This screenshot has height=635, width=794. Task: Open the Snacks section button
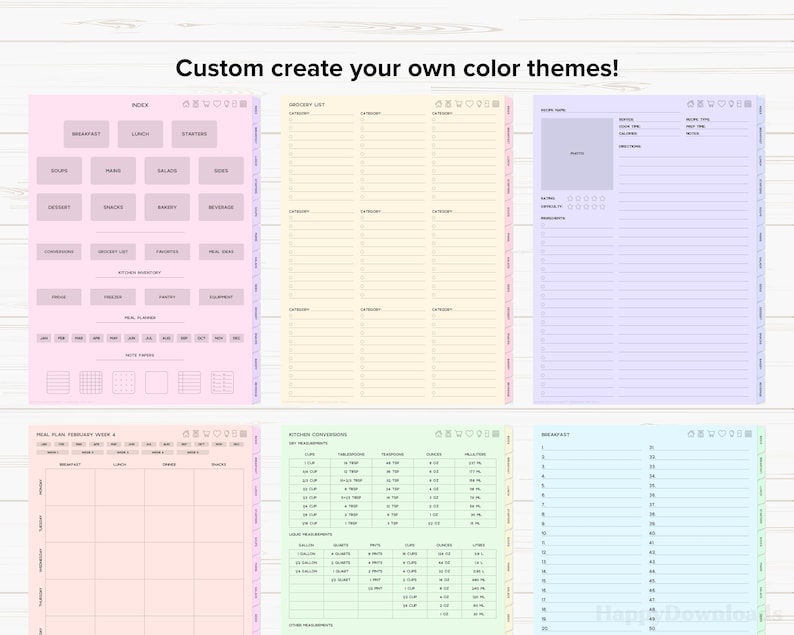coord(113,207)
